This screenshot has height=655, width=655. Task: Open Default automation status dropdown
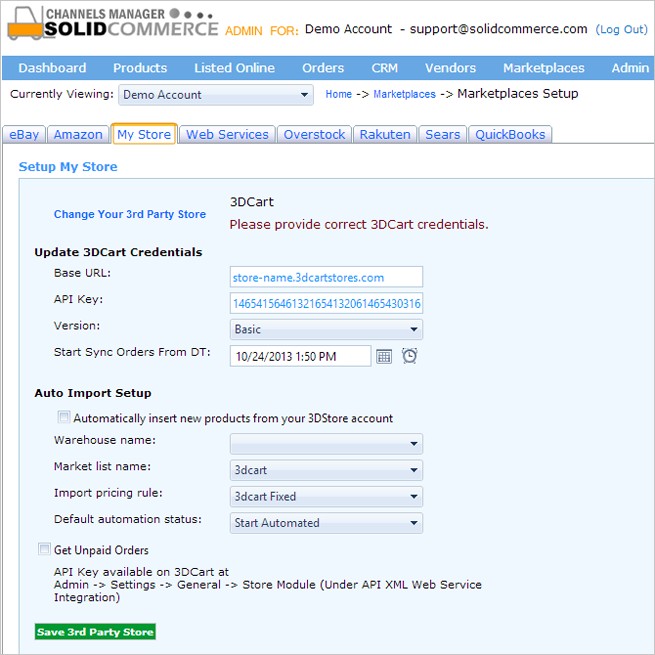[326, 523]
